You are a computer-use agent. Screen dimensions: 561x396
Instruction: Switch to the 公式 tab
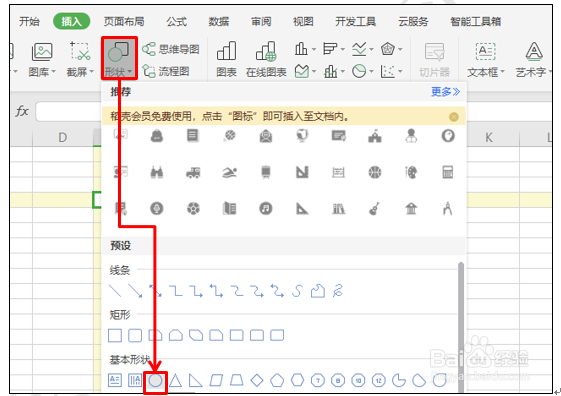176,21
